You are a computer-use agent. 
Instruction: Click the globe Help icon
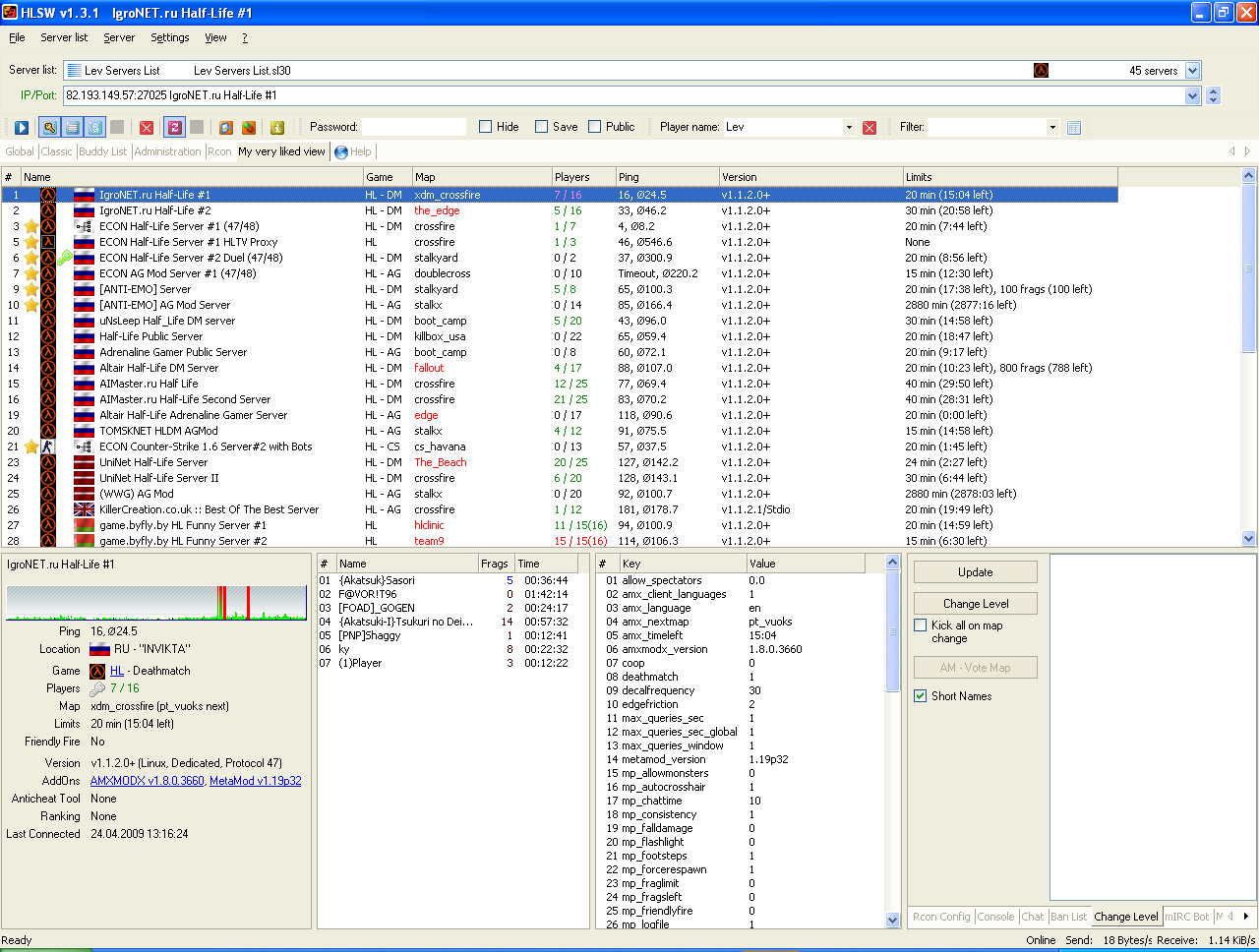[x=341, y=152]
